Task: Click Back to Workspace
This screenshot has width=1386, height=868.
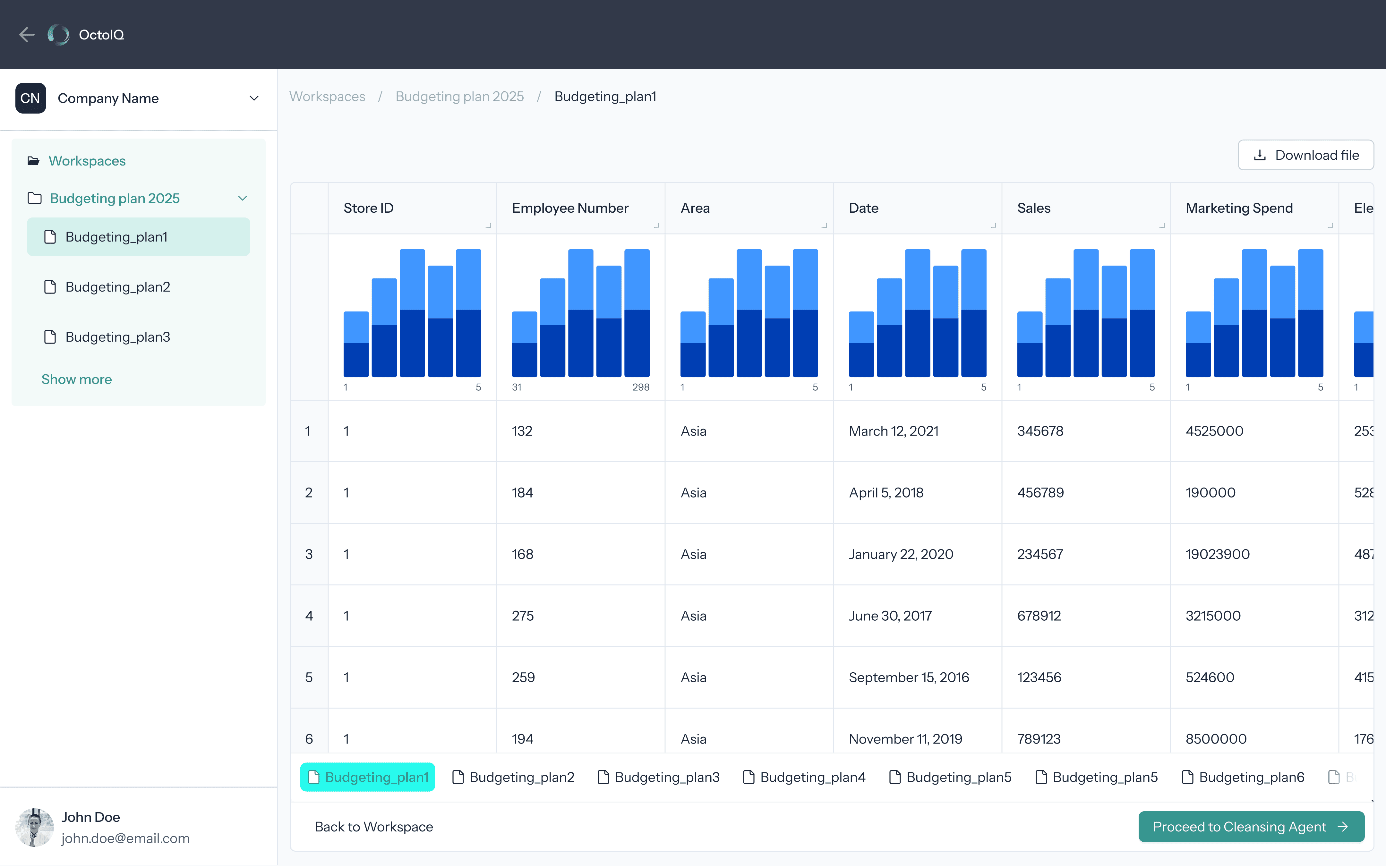Action: pyautogui.click(x=374, y=827)
